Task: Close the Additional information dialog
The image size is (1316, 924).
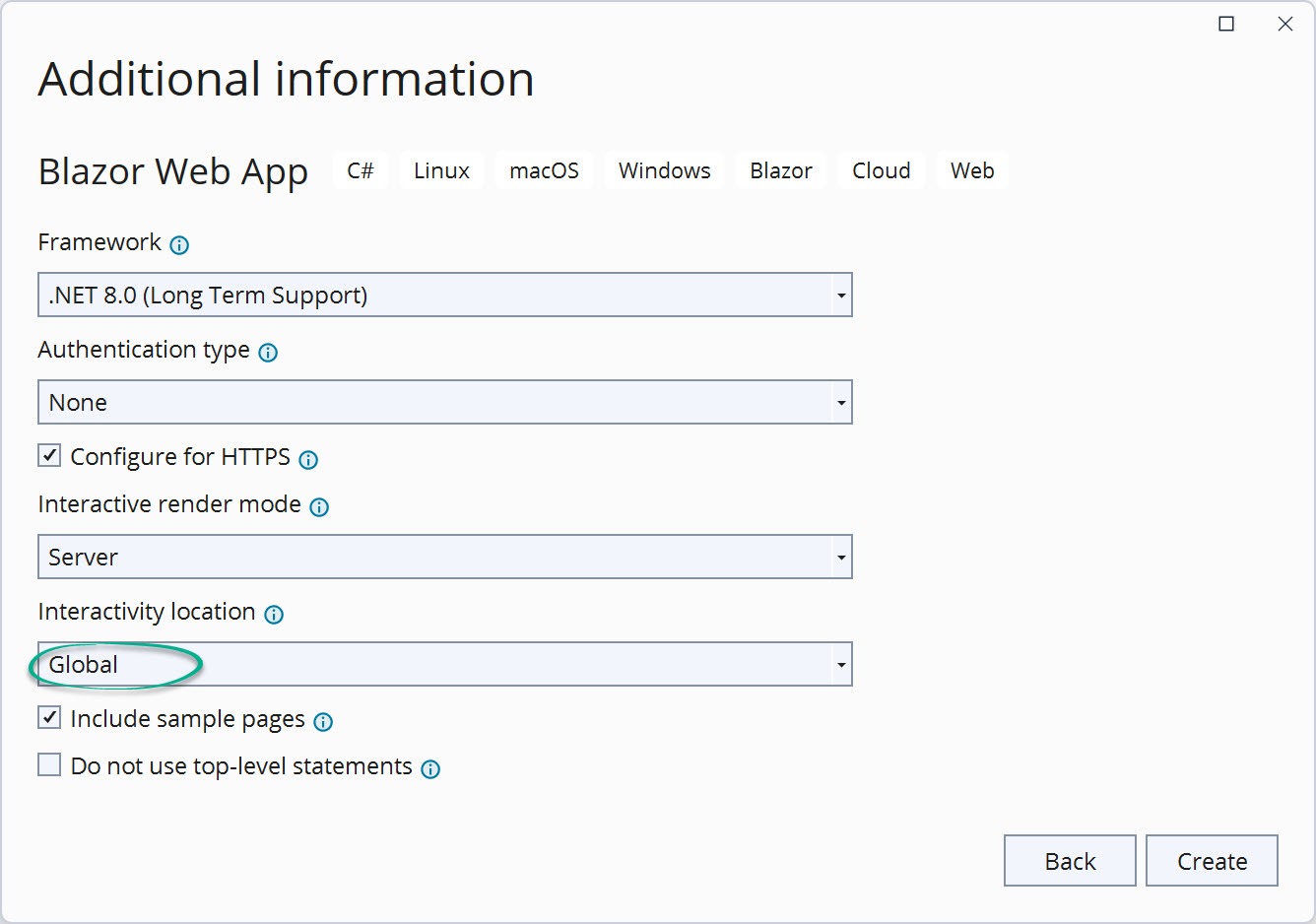Action: [1285, 24]
